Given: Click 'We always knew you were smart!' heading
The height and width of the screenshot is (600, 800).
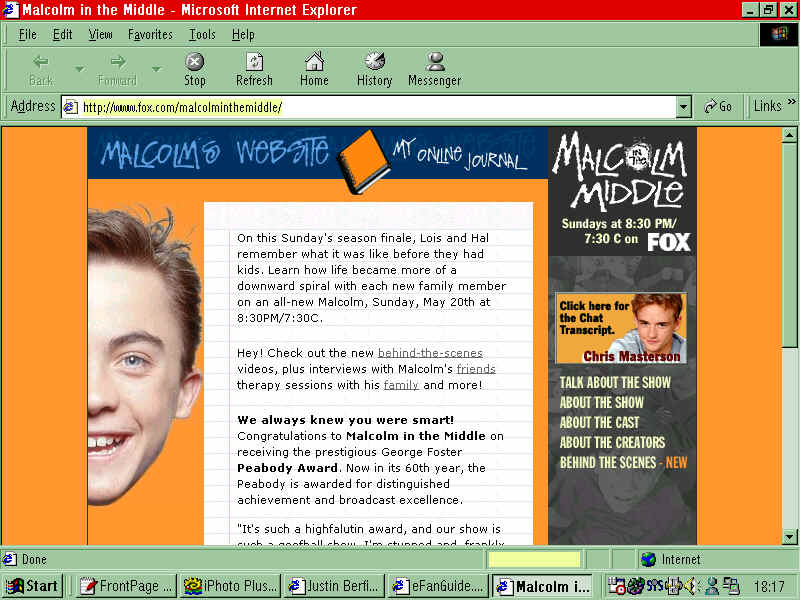Looking at the screenshot, I should pos(345,420).
